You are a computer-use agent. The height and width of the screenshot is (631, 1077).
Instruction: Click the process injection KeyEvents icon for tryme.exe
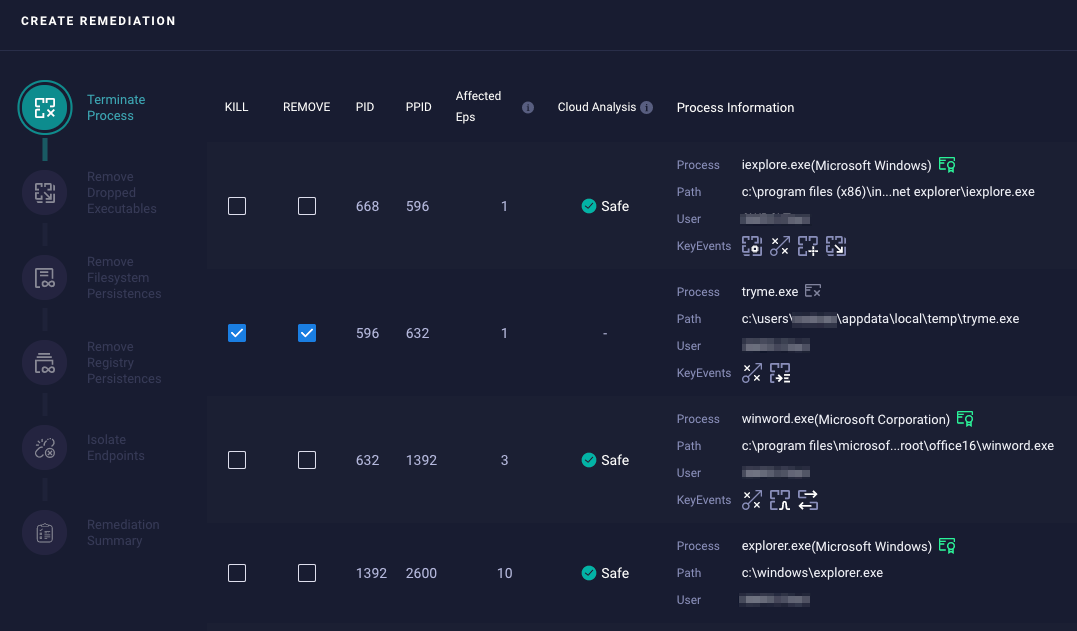[x=752, y=373]
